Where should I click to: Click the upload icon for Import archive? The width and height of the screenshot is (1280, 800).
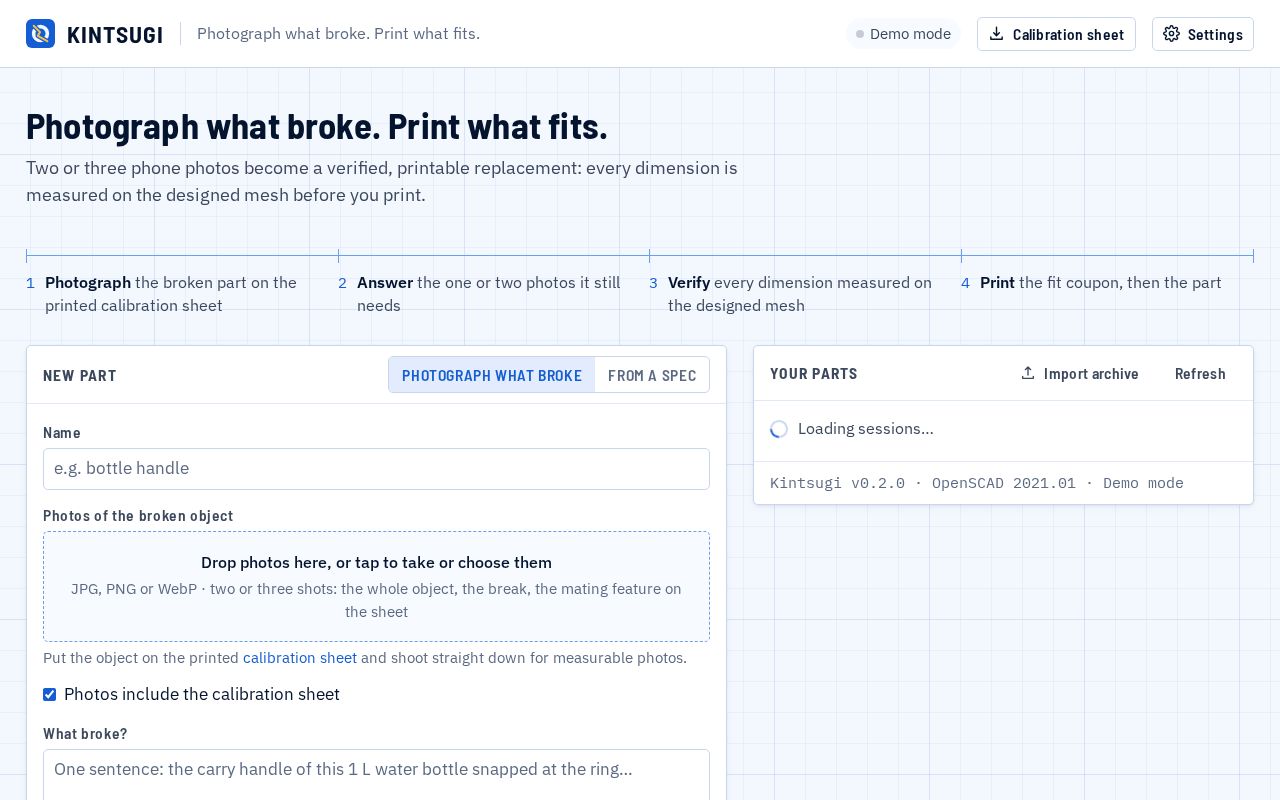tap(1028, 373)
